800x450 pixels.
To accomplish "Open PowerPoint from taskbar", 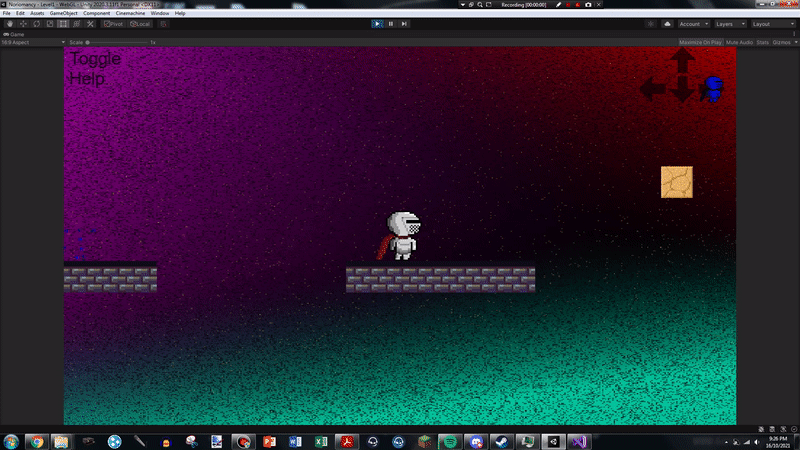I will click(x=269, y=441).
